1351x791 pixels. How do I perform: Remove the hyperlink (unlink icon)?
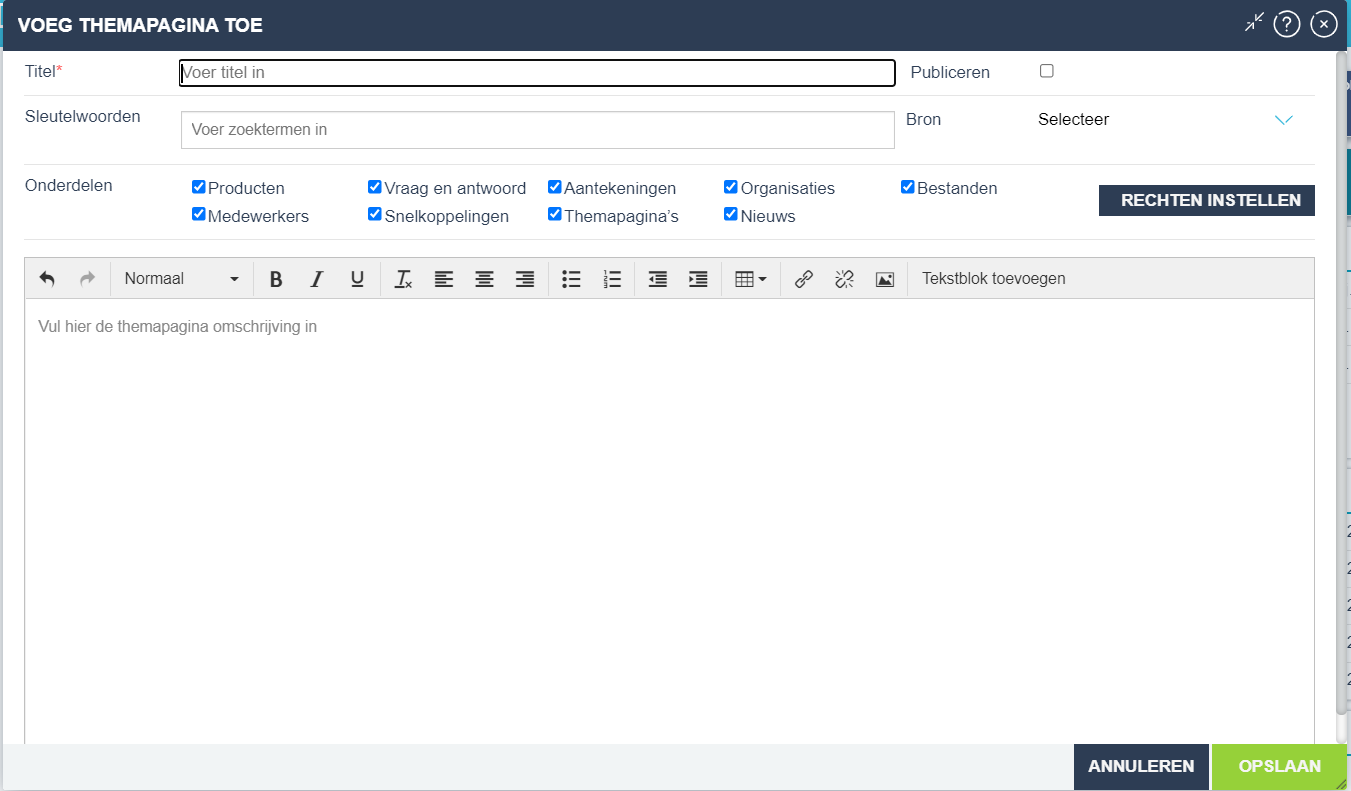(844, 279)
